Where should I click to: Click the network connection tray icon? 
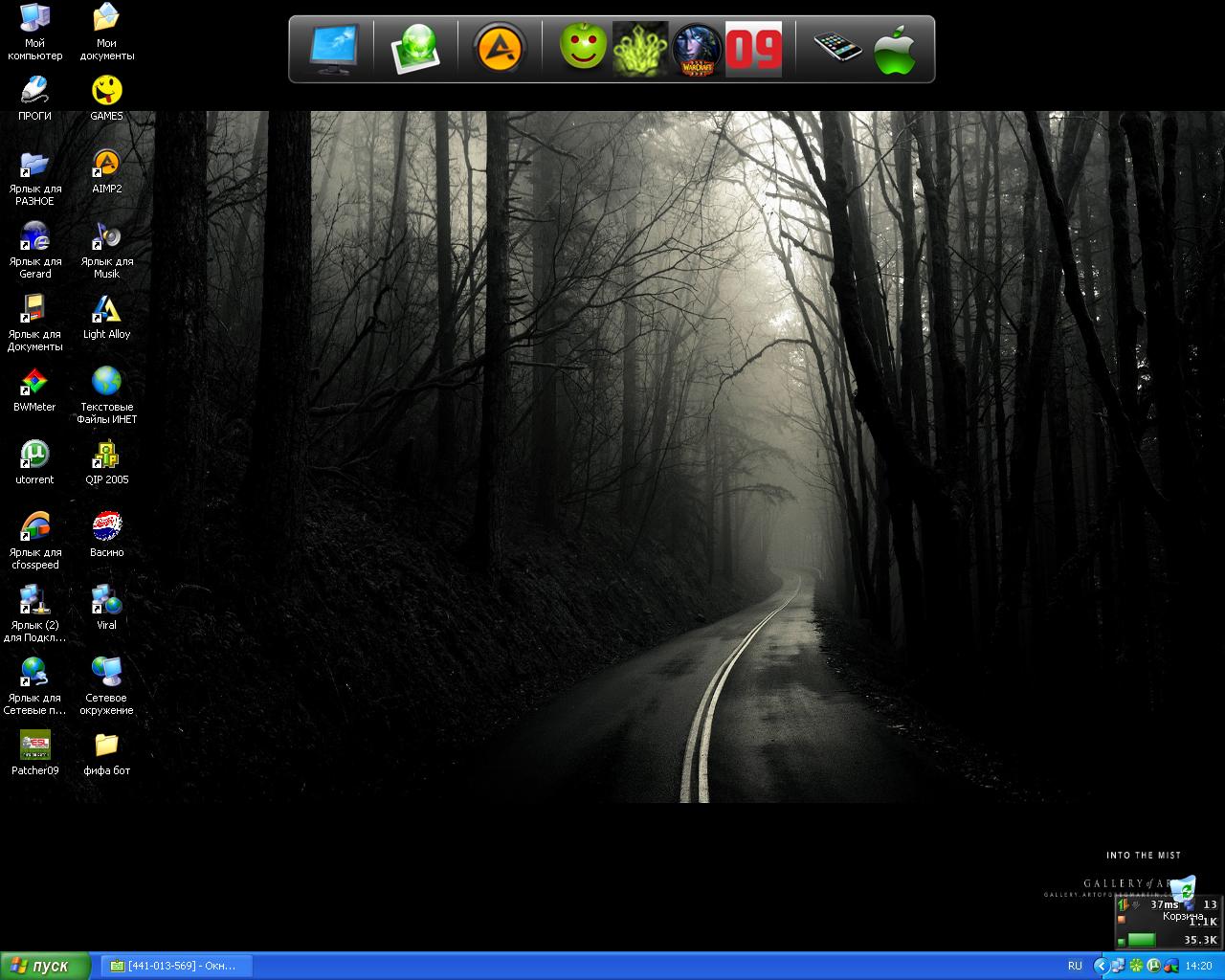1118,967
